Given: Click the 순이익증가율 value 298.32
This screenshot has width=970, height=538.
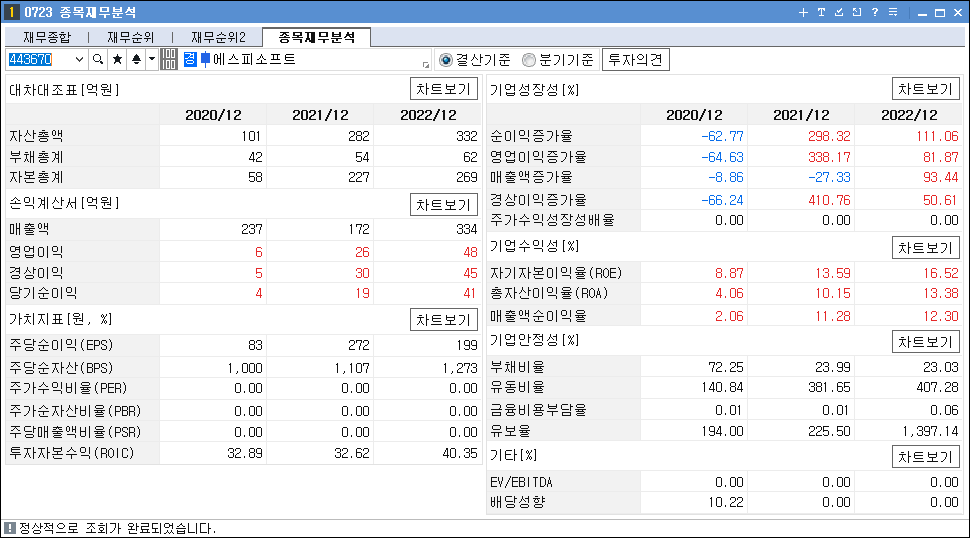Looking at the screenshot, I should tap(828, 136).
